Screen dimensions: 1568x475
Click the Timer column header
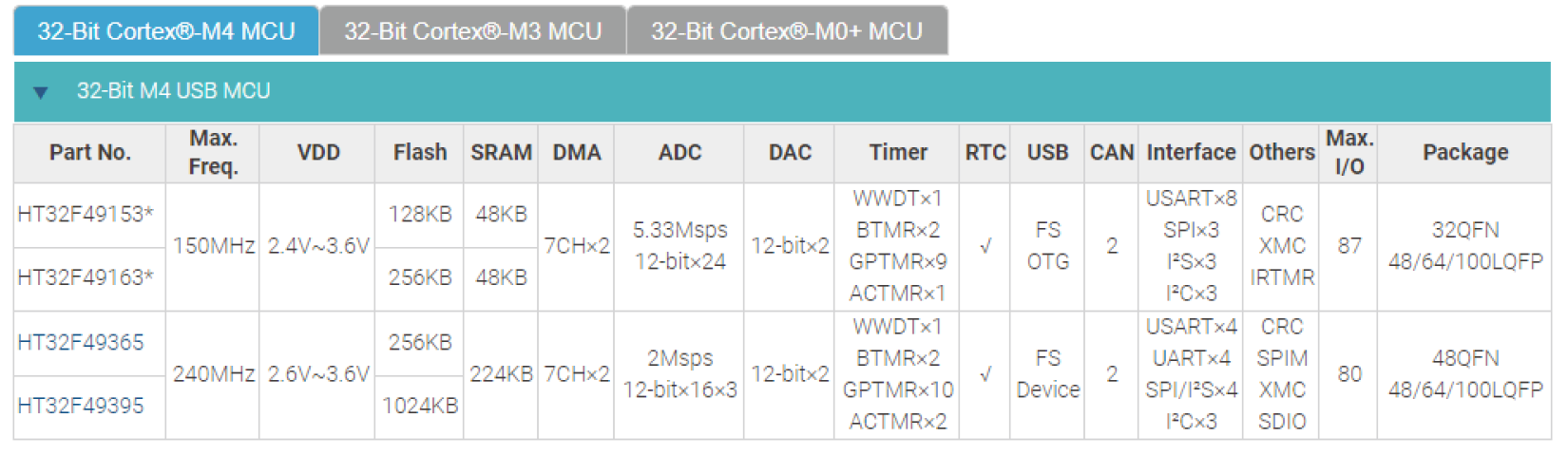click(x=897, y=152)
